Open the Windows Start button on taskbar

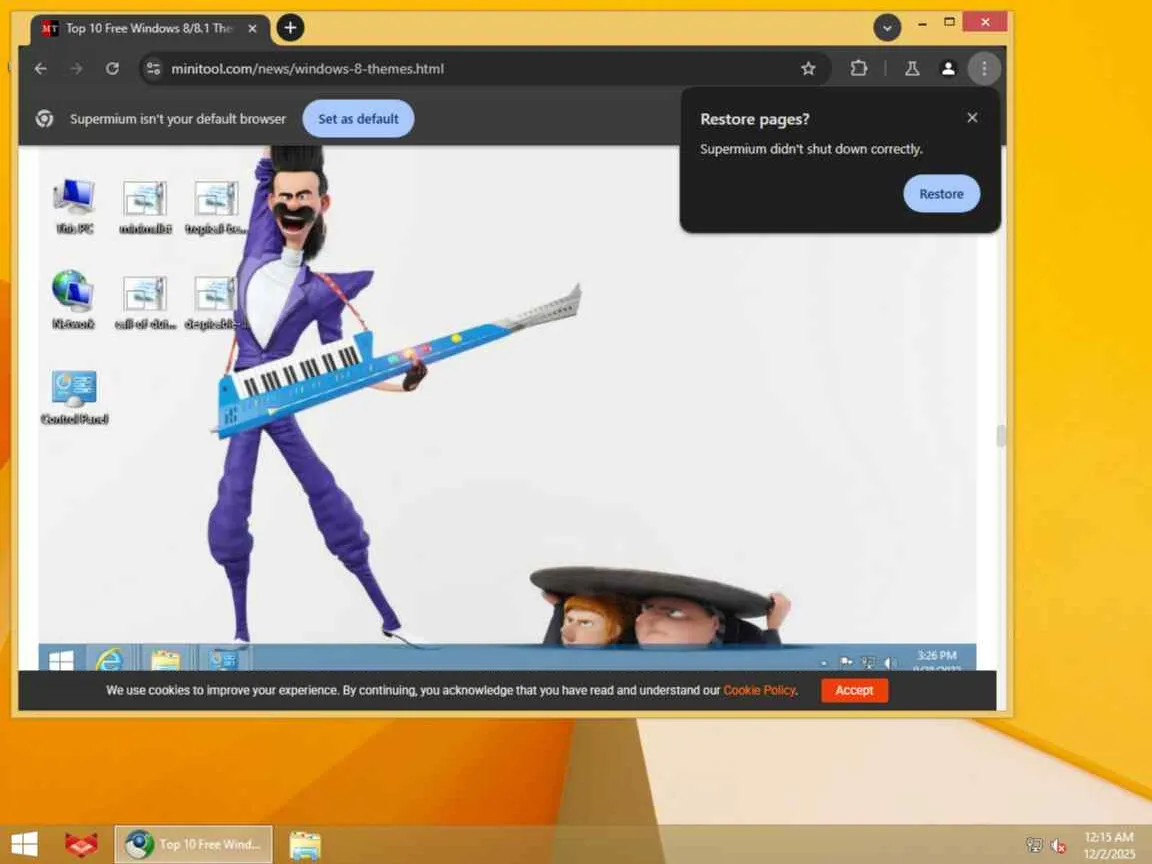24,844
